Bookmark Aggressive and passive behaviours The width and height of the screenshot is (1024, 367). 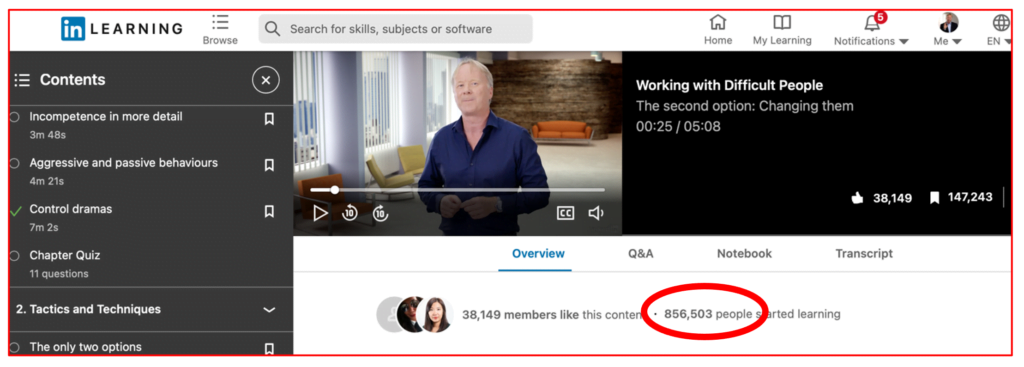tap(269, 165)
